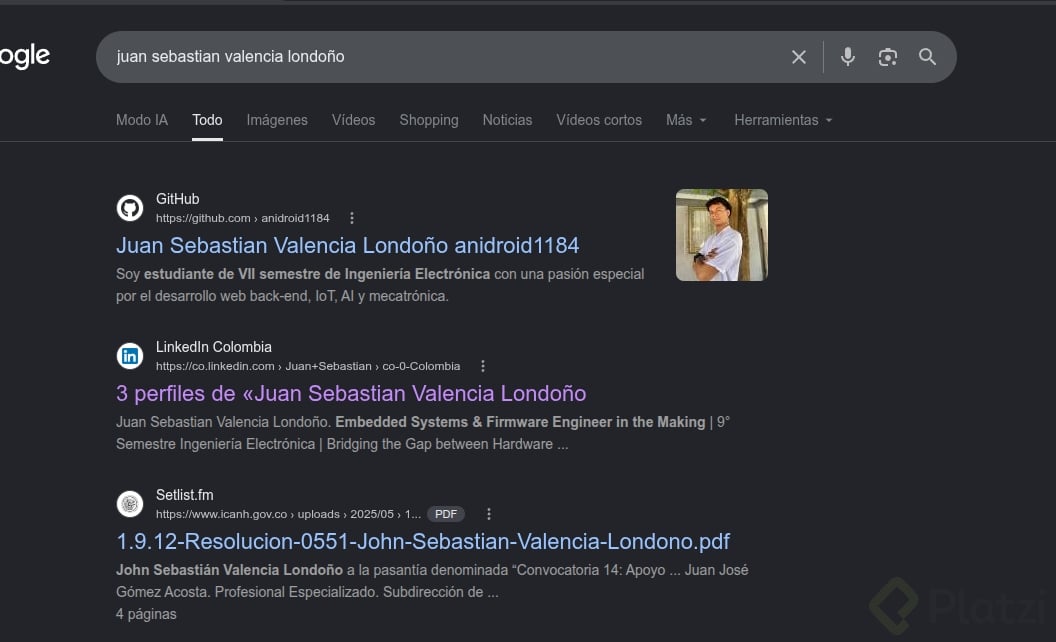Open image search with the camera icon
Screen dimensions: 1056x642
tap(888, 57)
